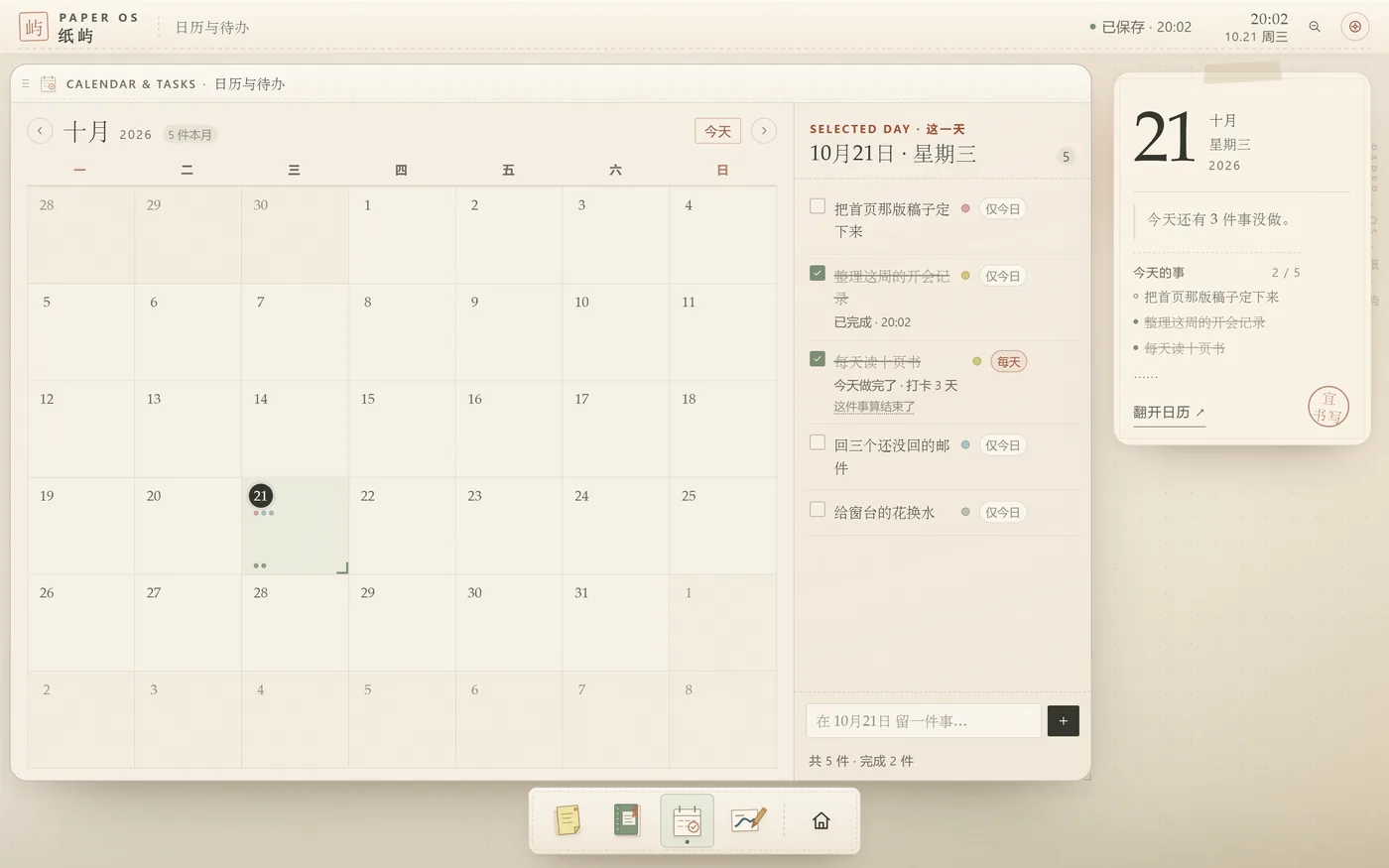Click the 今天 button
The height and width of the screenshot is (868, 1389).
point(717,131)
